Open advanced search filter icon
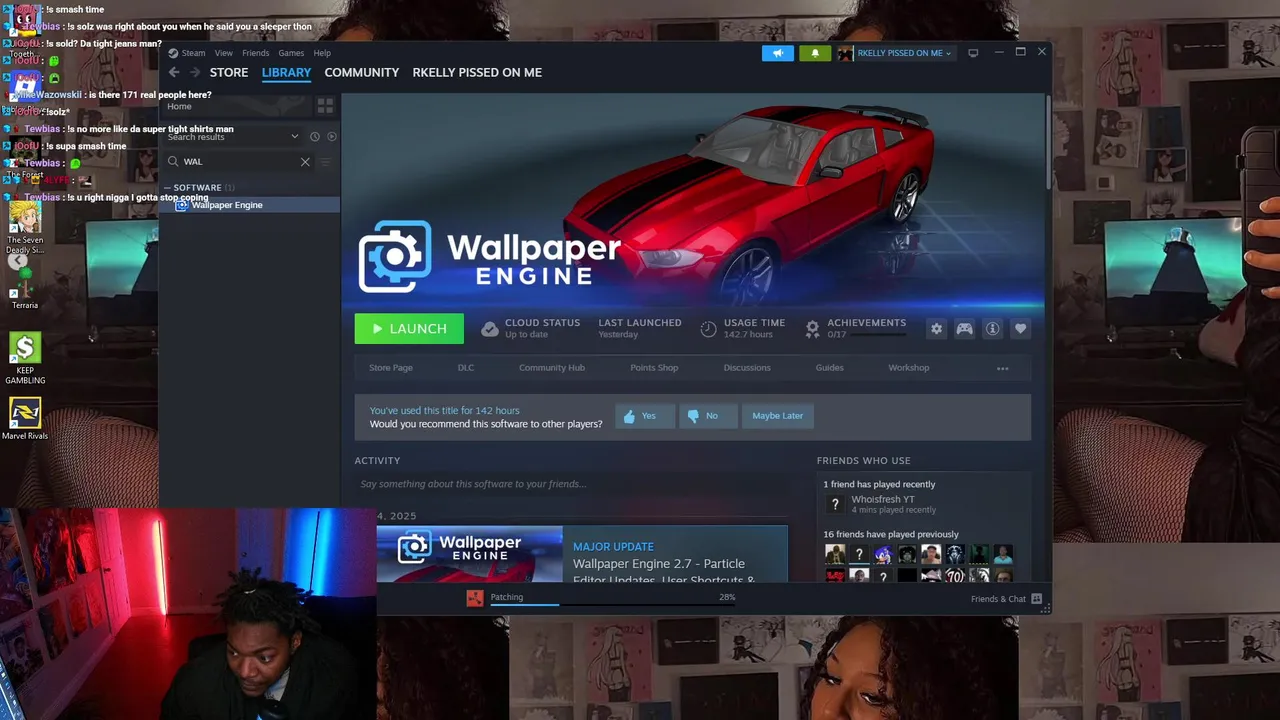Screen dimensions: 1280x720 click(x=325, y=161)
